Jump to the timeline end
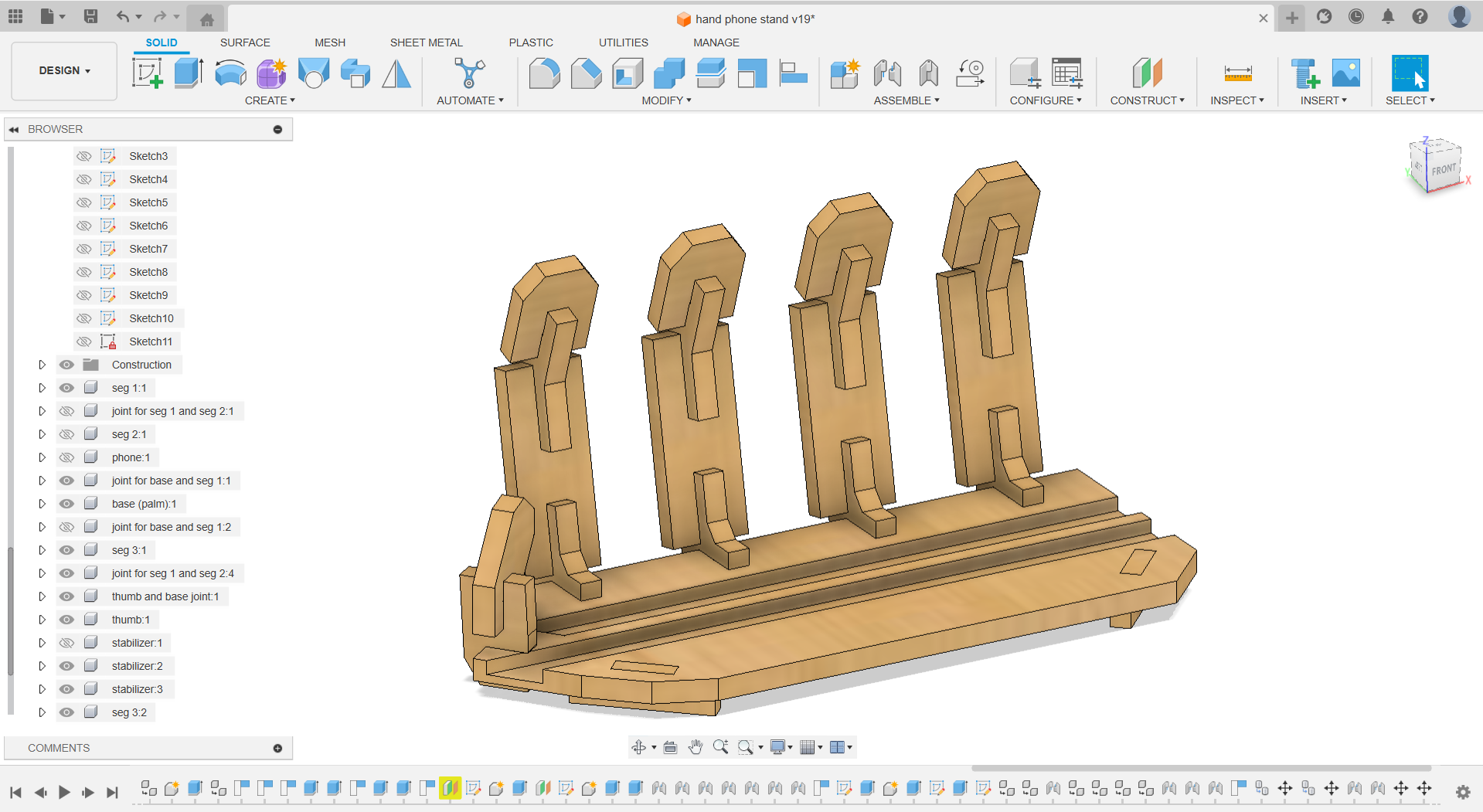 [x=112, y=792]
